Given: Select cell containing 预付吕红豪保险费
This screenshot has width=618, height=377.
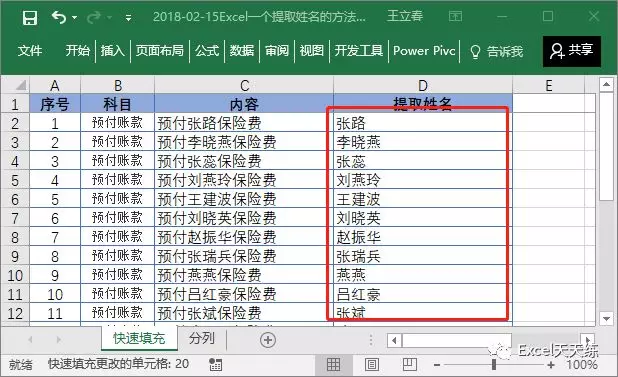Looking at the screenshot, I should coord(244,294).
